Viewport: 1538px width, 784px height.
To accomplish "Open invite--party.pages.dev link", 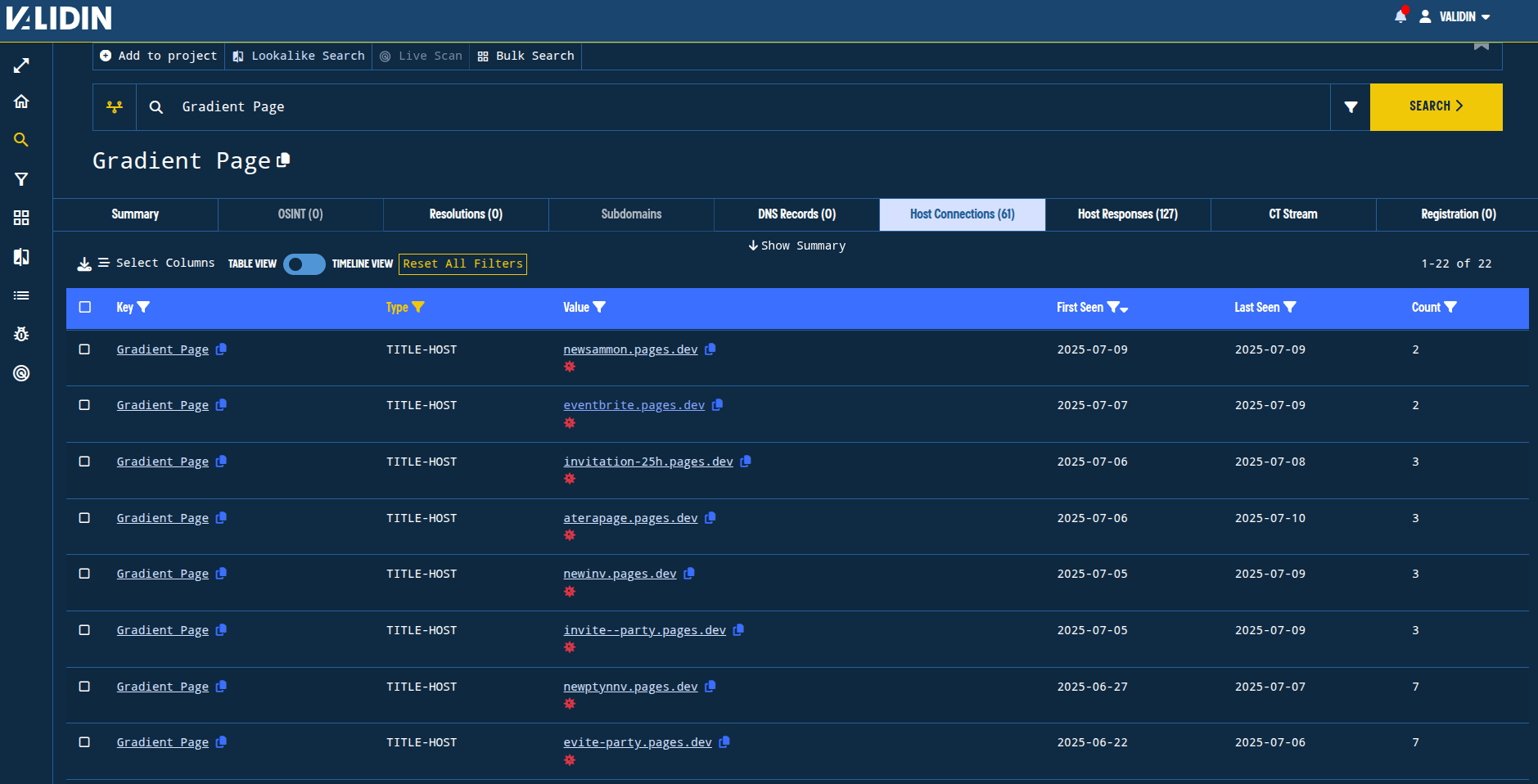I will (644, 630).
